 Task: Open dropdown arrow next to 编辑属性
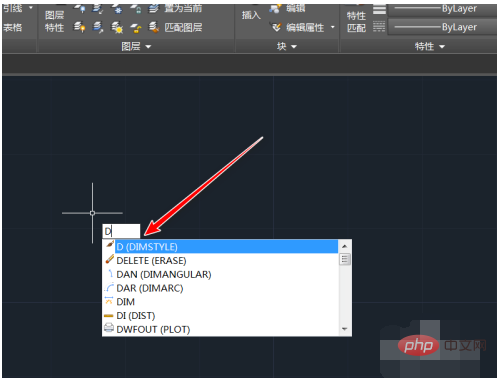tap(333, 27)
